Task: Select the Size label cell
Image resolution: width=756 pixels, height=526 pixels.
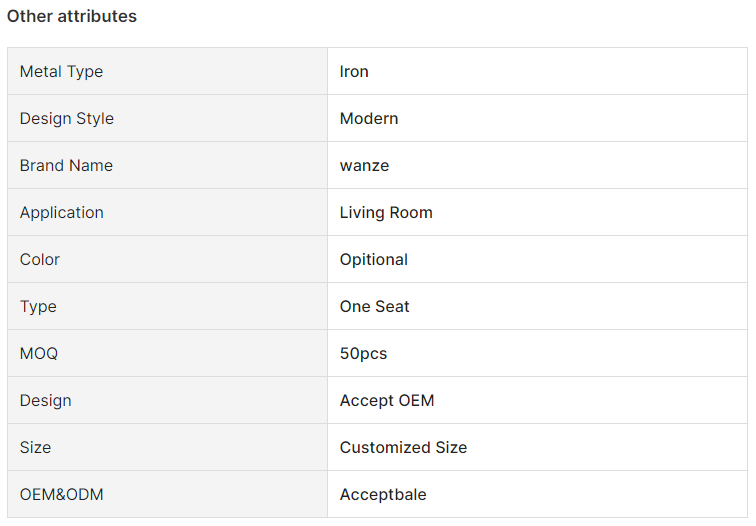Action: [x=167, y=447]
